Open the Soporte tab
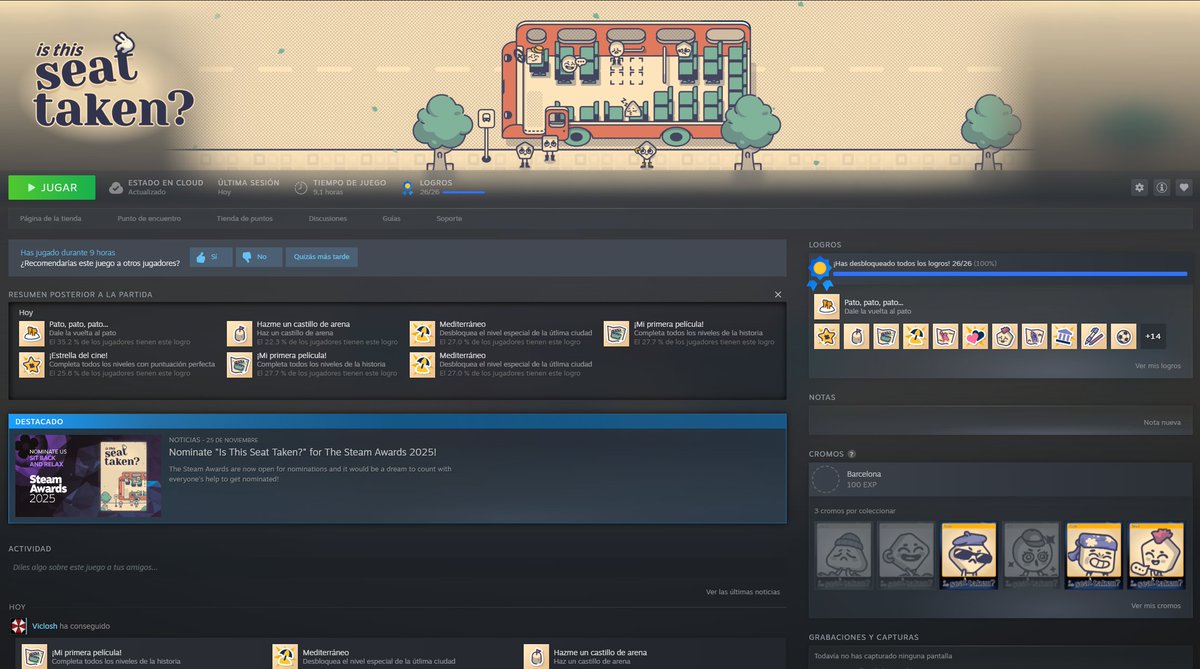The image size is (1200, 669). pyautogui.click(x=449, y=218)
